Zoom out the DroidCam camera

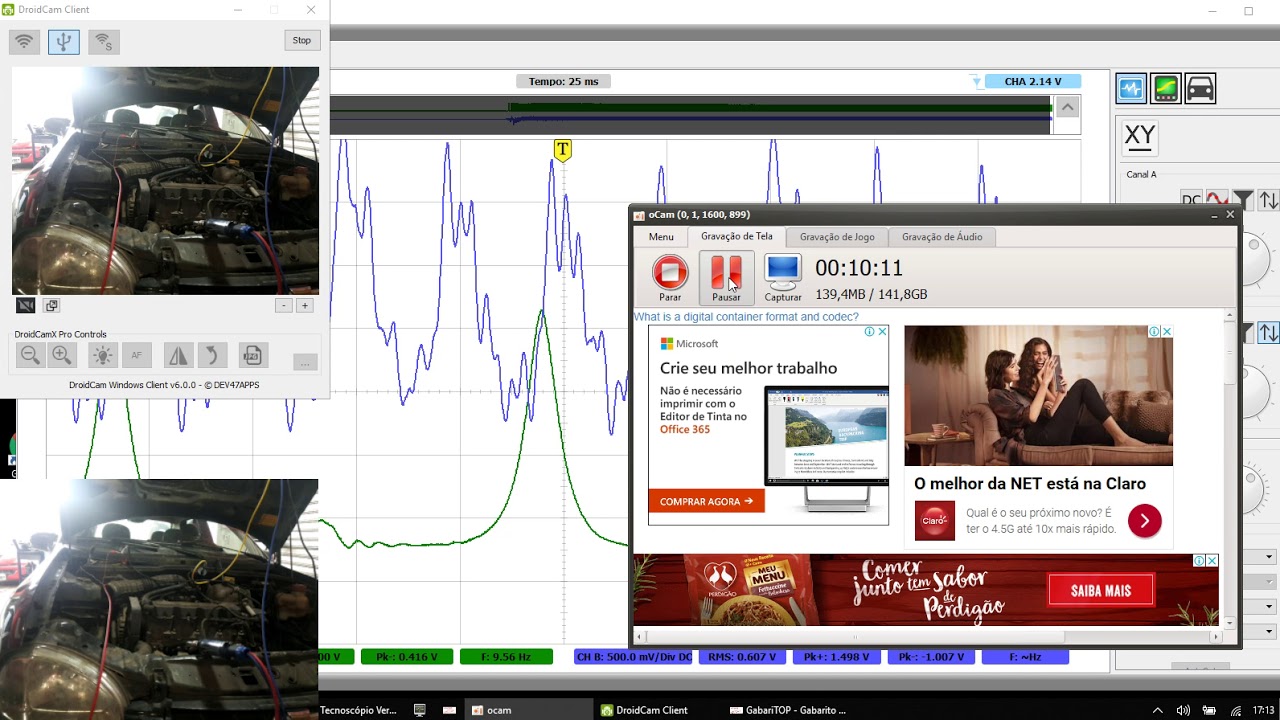point(30,355)
